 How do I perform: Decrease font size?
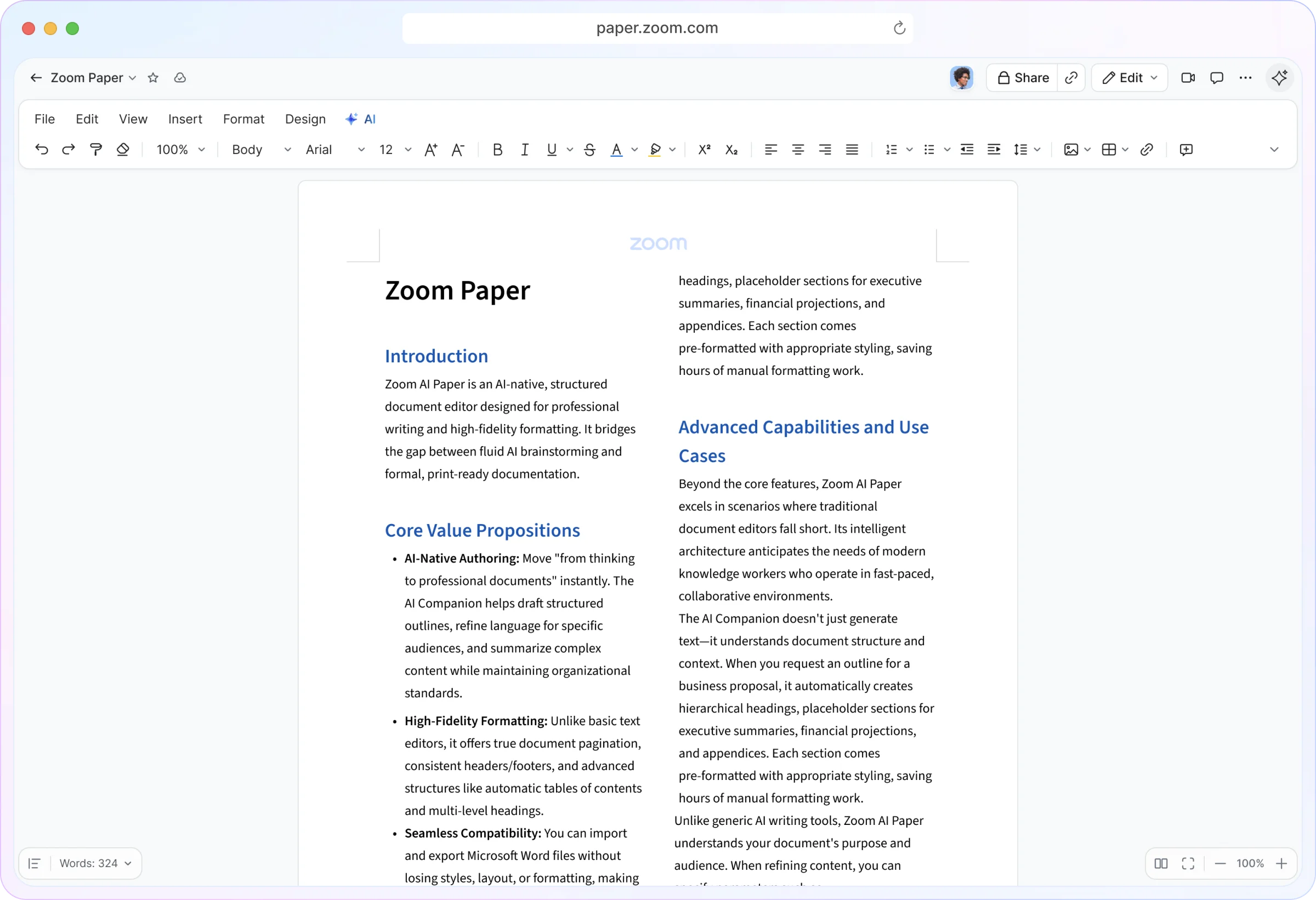(457, 150)
